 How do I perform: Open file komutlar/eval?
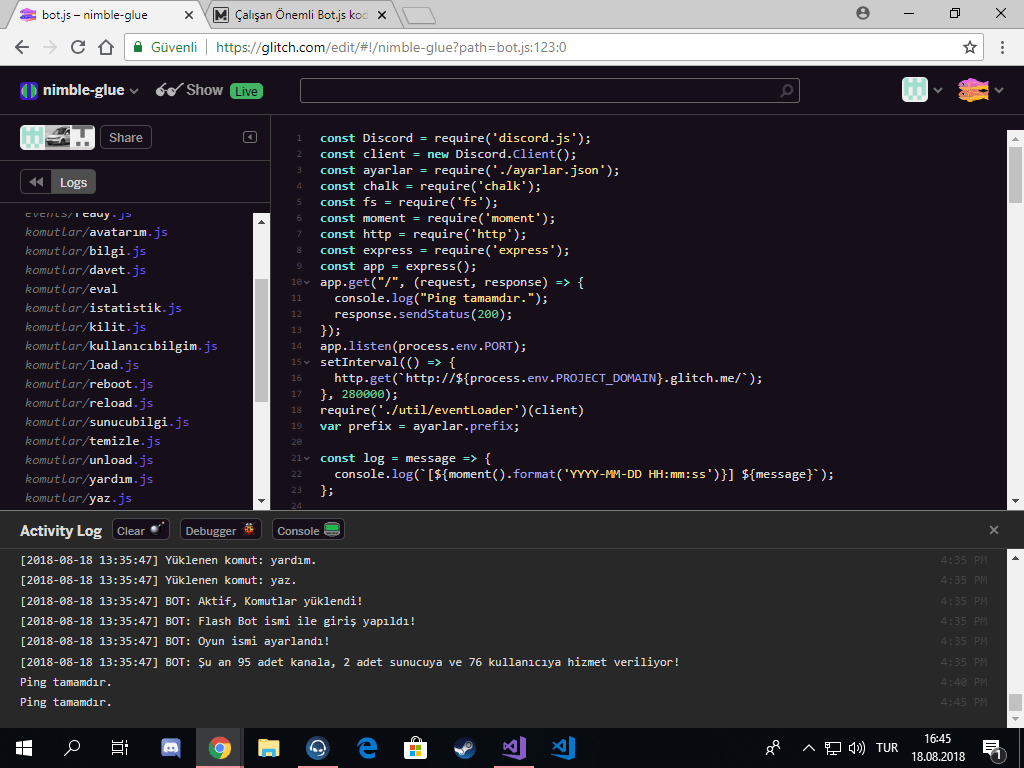coord(71,289)
